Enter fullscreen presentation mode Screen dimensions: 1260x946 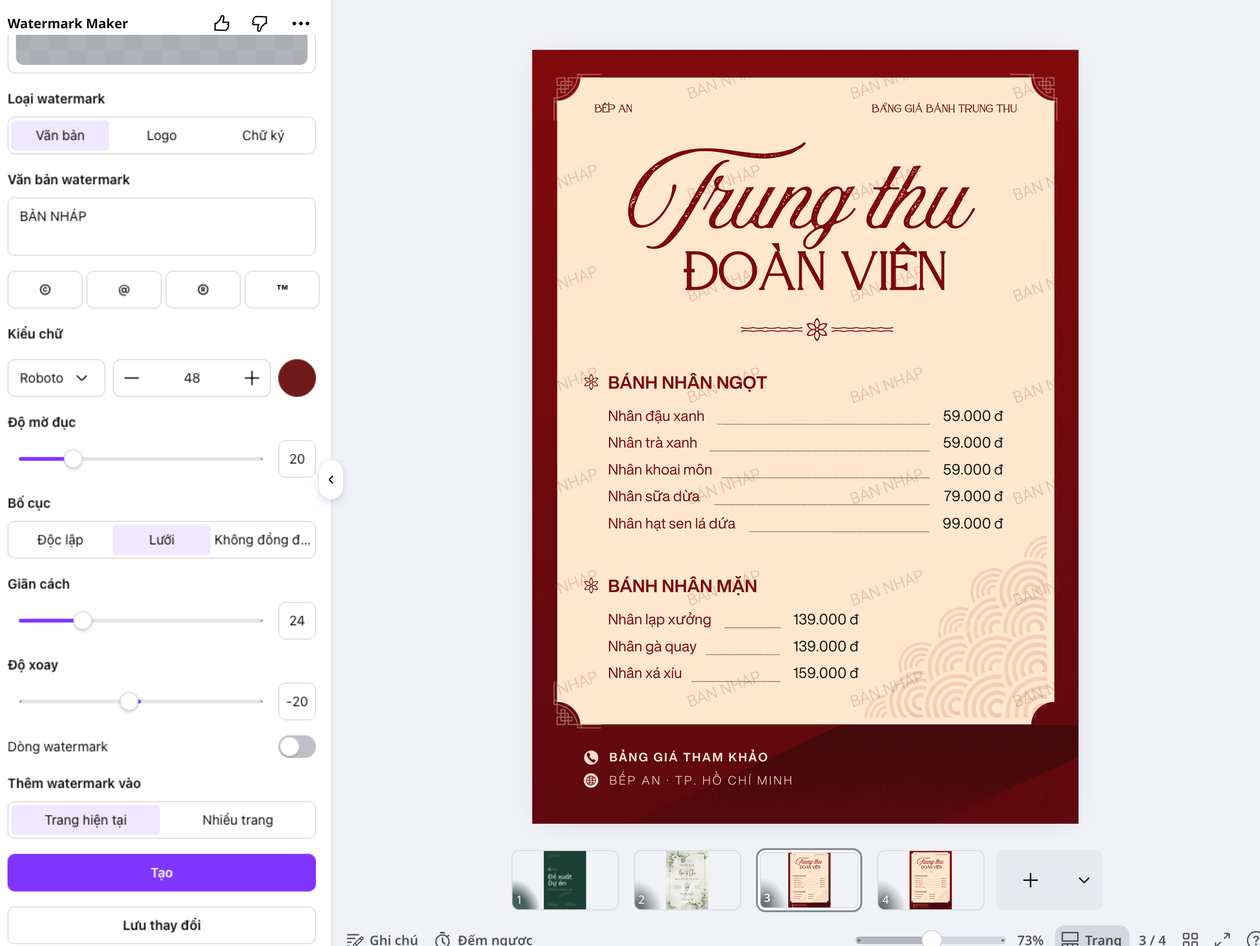(x=1222, y=939)
